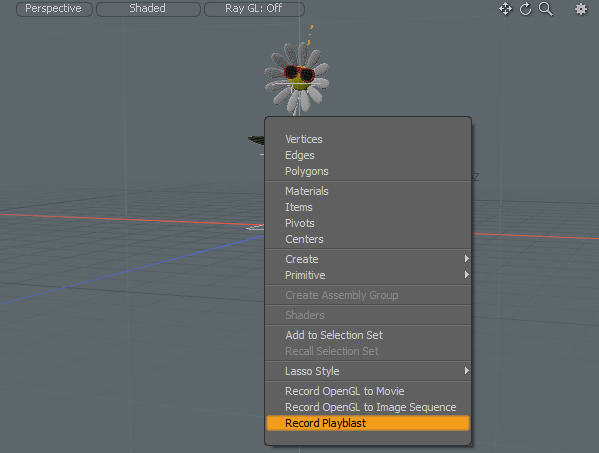This screenshot has height=453, width=599.
Task: Click the highlighted Record Playblast entry
Action: pos(368,423)
